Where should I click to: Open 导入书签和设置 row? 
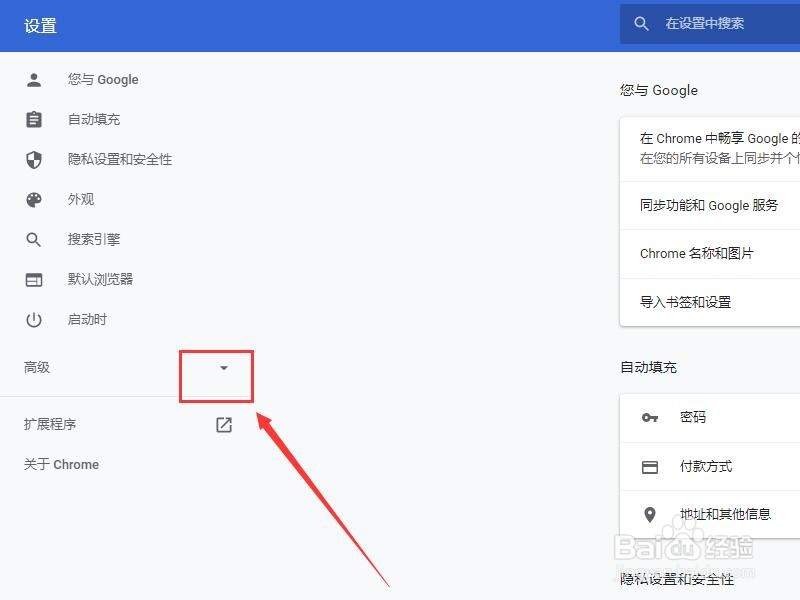(710, 302)
